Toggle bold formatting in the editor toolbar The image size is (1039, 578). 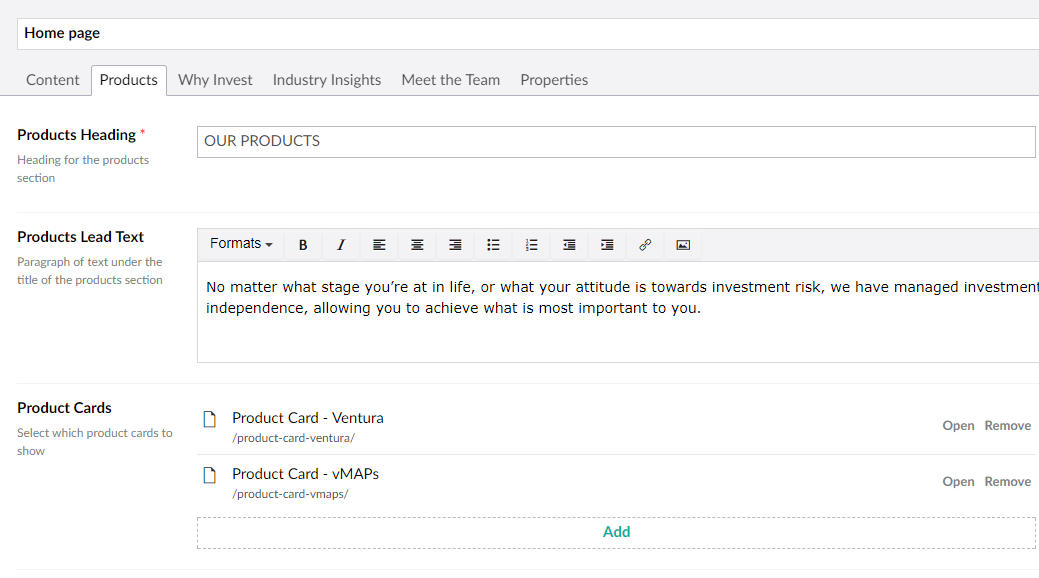303,245
